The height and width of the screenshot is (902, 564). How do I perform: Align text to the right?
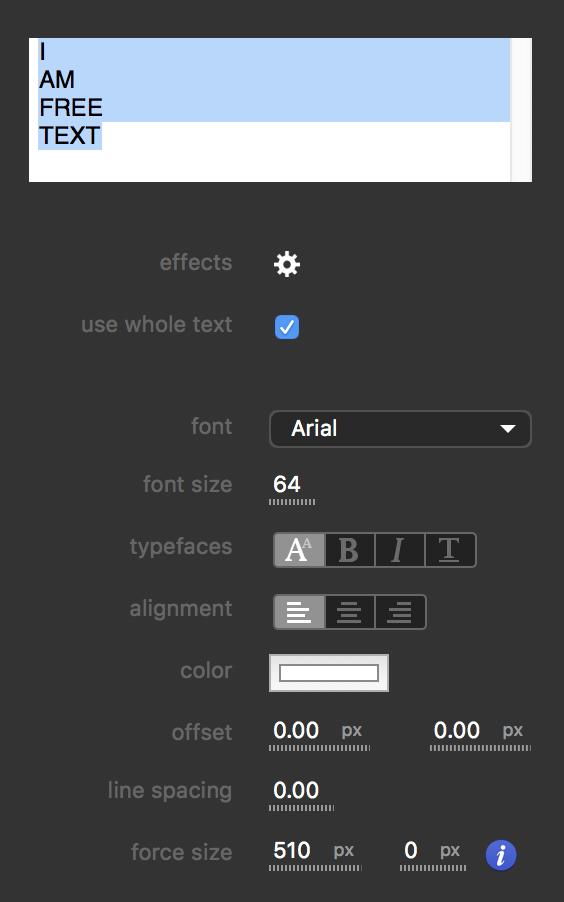click(400, 611)
